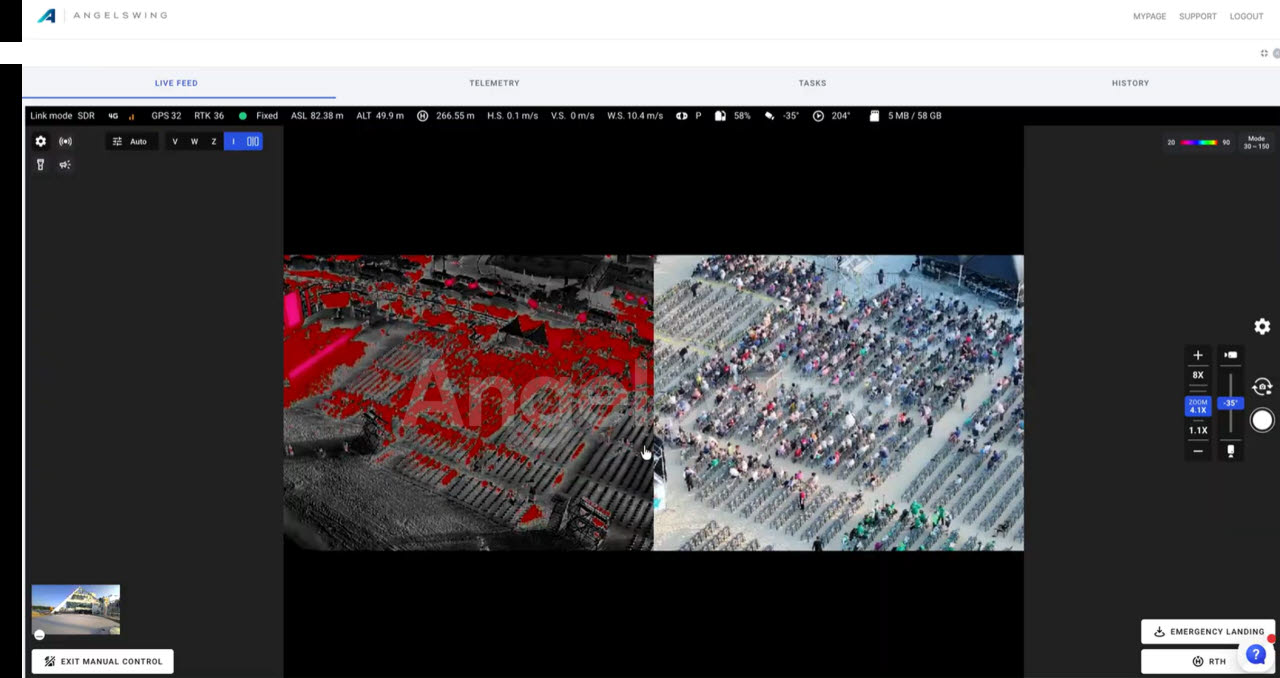Switch to V visible camera mode
1280x678 pixels.
coord(175,141)
